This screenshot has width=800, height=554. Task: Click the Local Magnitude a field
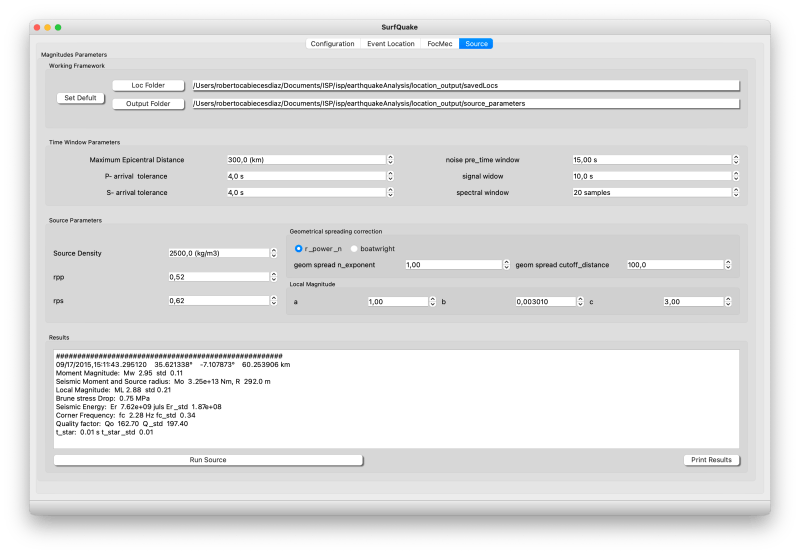tap(398, 301)
